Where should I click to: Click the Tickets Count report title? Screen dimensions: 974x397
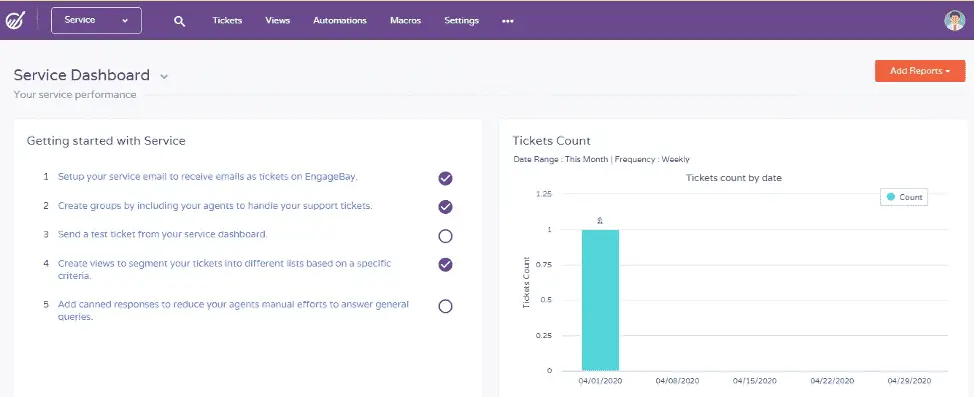pos(552,140)
